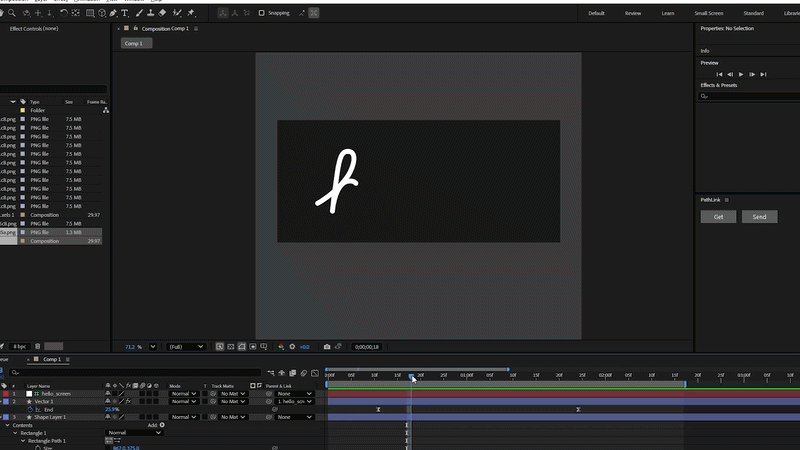Toggle shy switch for Shape Layer 1
The width and height of the screenshot is (800, 450).
108,417
